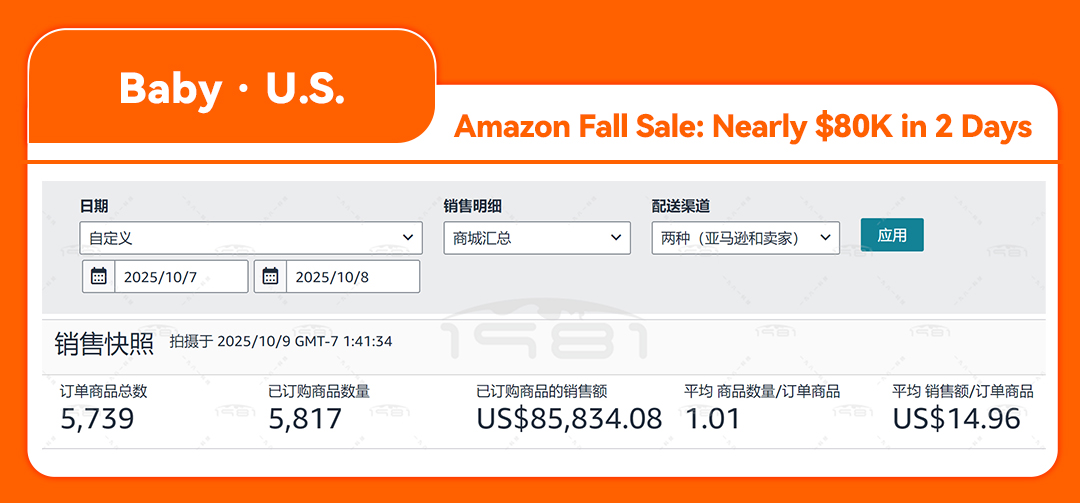The width and height of the screenshot is (1080, 503).
Task: Select the 5,817 units ordered value
Action: [x=305, y=418]
